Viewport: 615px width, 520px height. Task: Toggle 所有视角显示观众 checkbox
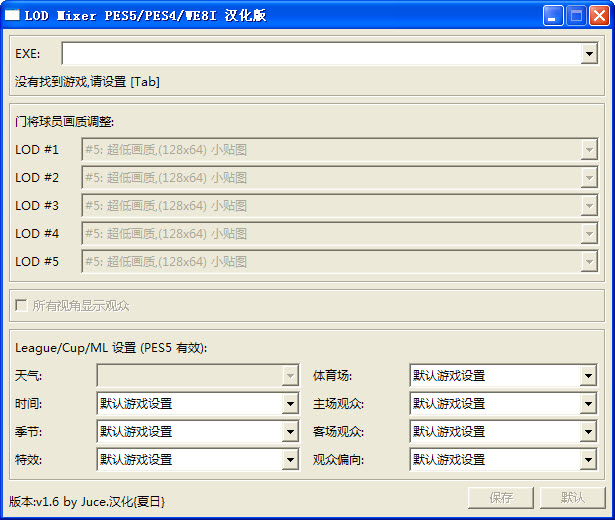21,305
